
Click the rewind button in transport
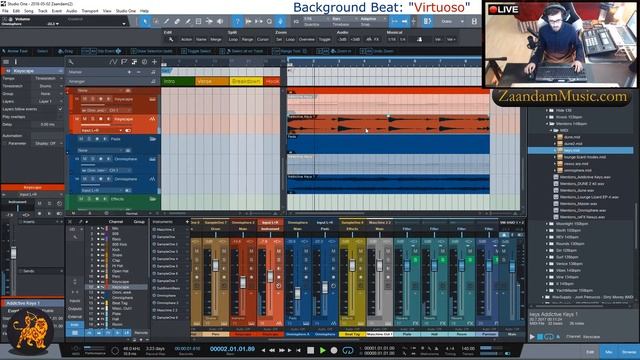coord(271,350)
